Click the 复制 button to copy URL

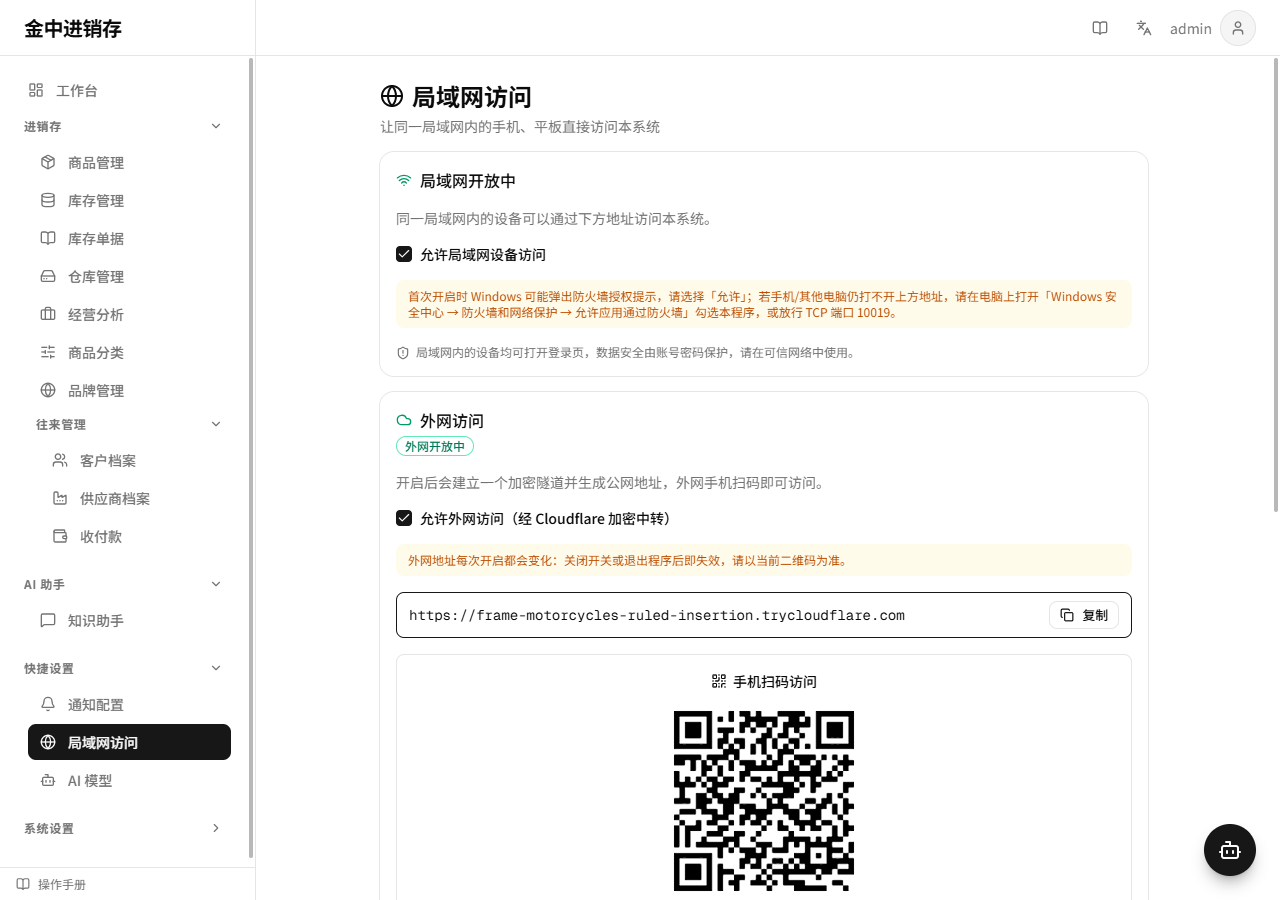(x=1084, y=615)
